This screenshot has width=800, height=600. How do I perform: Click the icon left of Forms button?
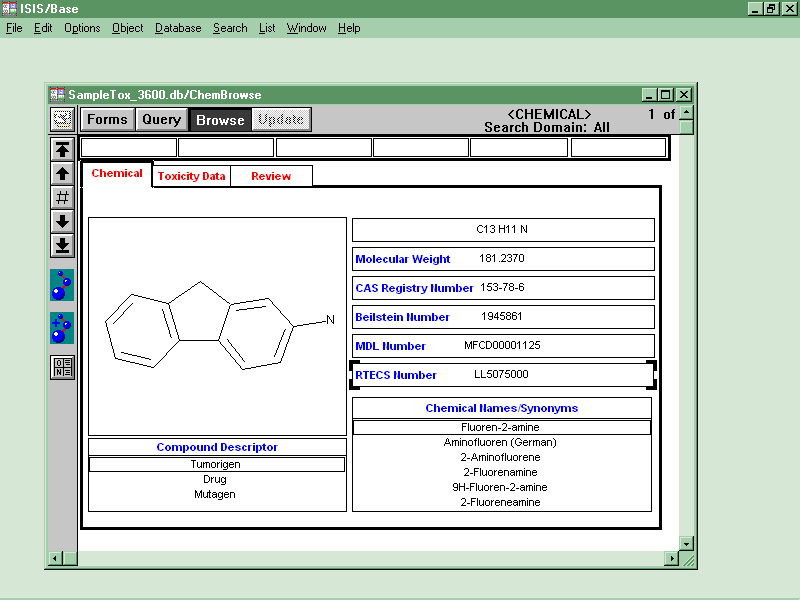[62, 119]
